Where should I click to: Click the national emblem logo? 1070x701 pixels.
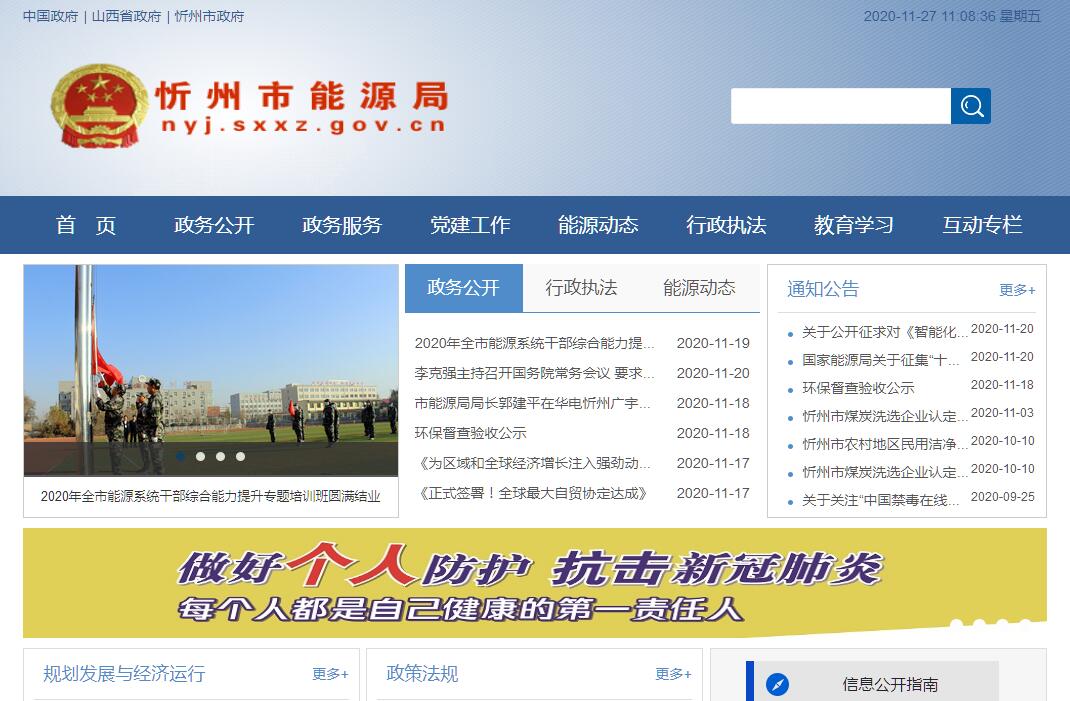coord(98,107)
